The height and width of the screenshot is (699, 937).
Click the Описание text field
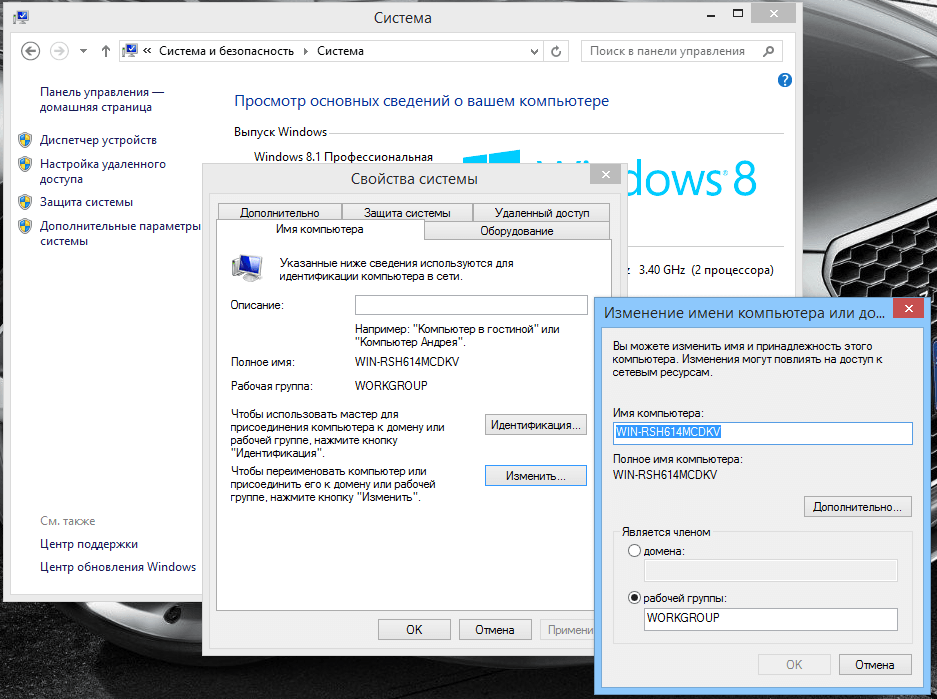[471, 305]
